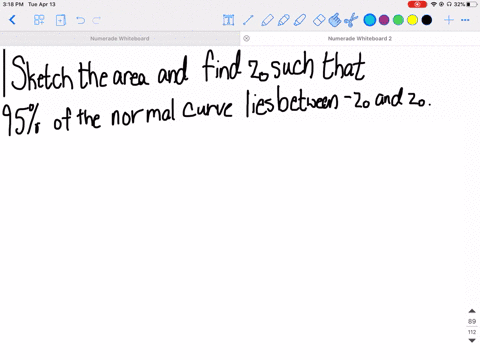Add a new color with plus icon

(x=449, y=20)
